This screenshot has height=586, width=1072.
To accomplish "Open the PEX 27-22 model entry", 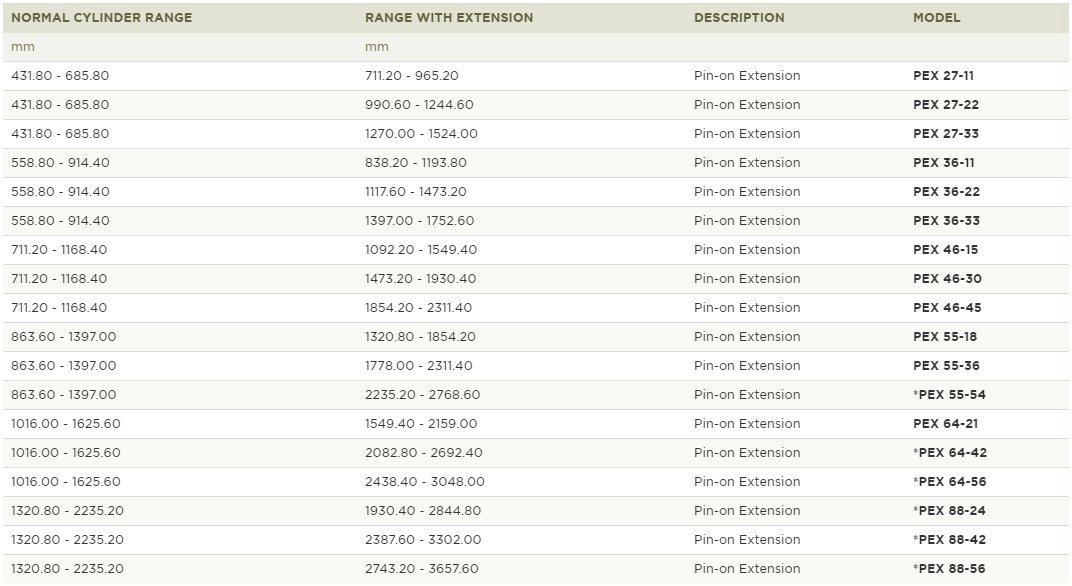I will (x=946, y=105).
